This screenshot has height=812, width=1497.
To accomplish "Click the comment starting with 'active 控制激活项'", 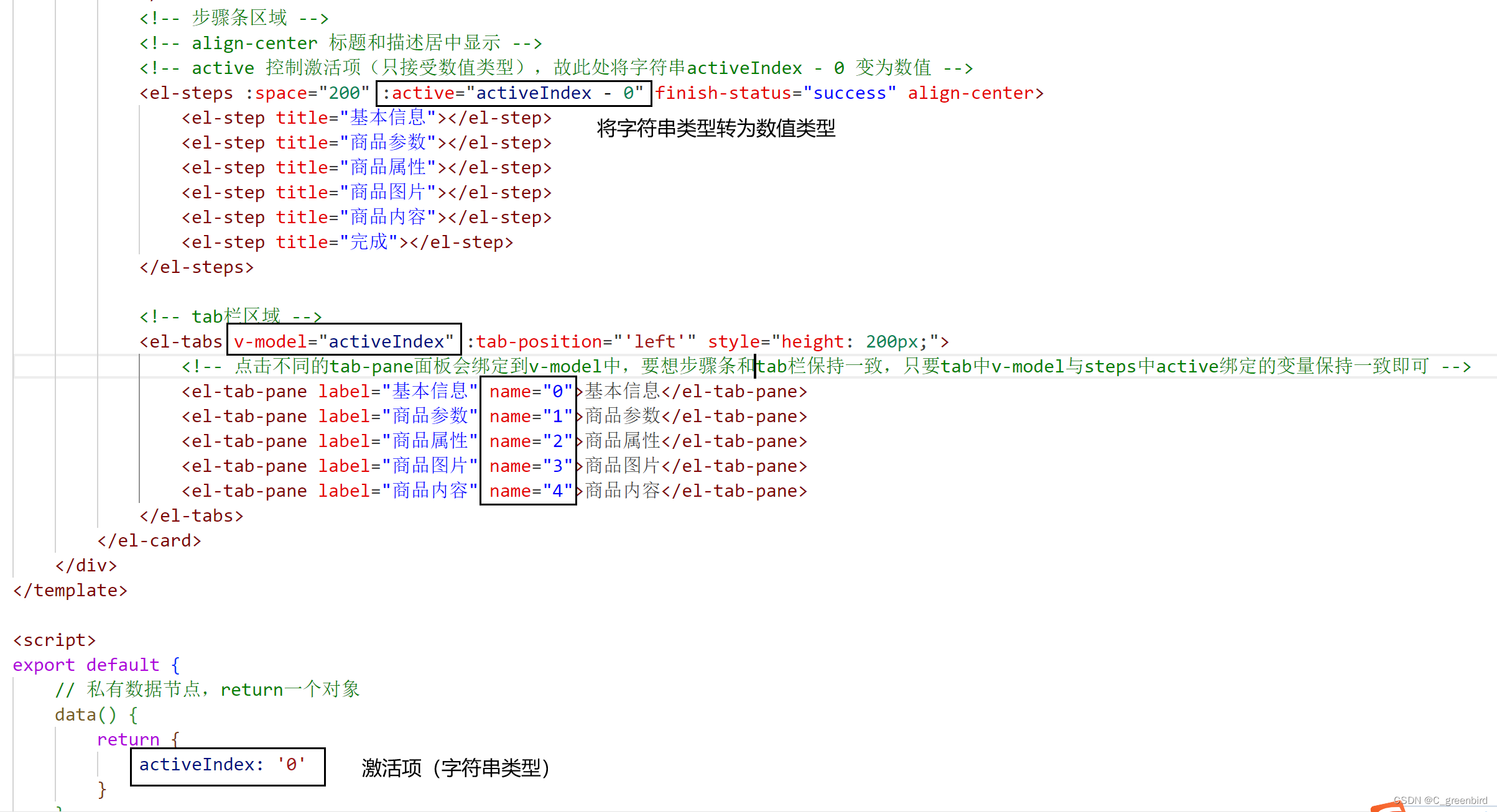I will (x=556, y=68).
